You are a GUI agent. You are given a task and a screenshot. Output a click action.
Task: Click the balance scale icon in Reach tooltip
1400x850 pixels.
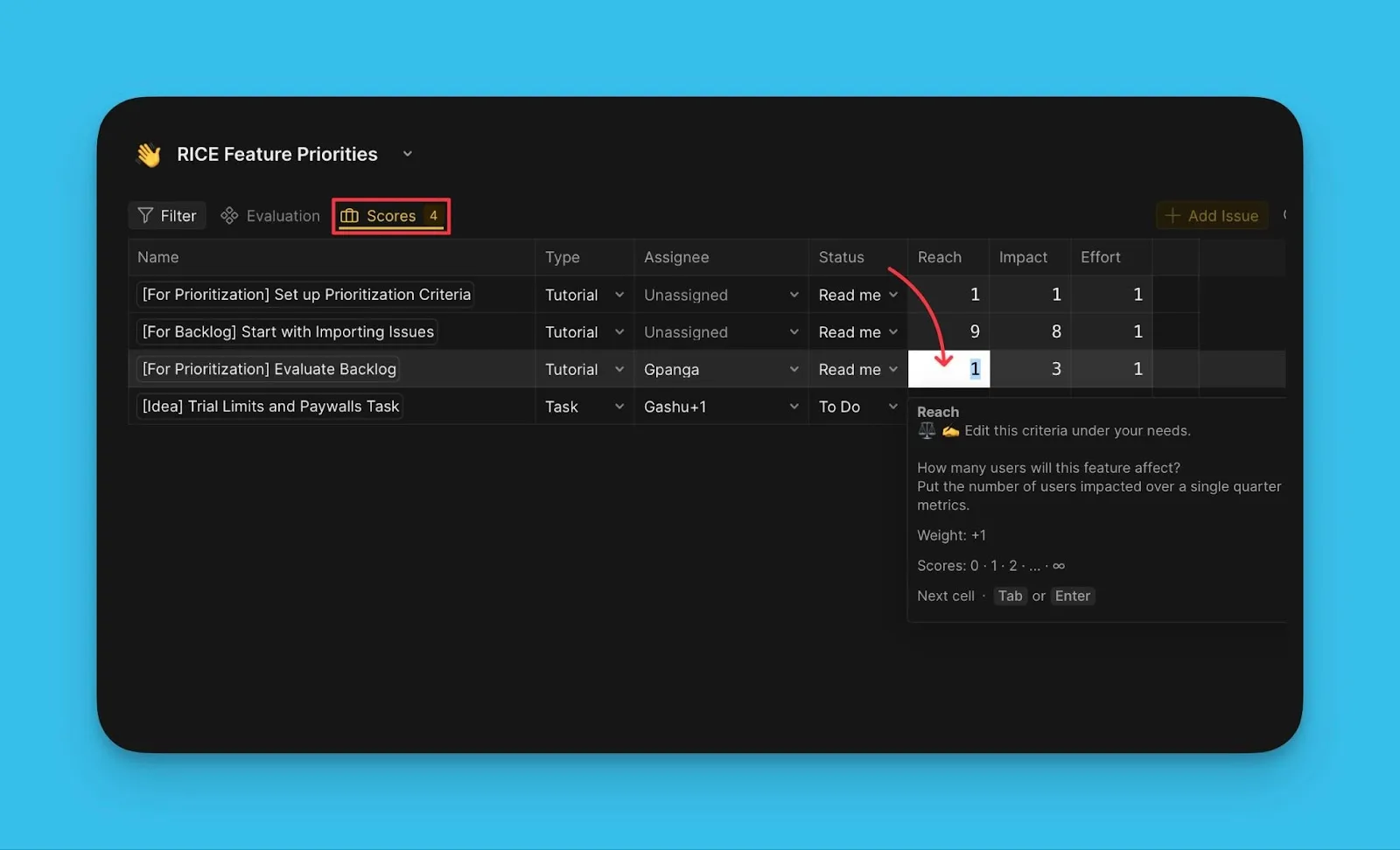927,430
